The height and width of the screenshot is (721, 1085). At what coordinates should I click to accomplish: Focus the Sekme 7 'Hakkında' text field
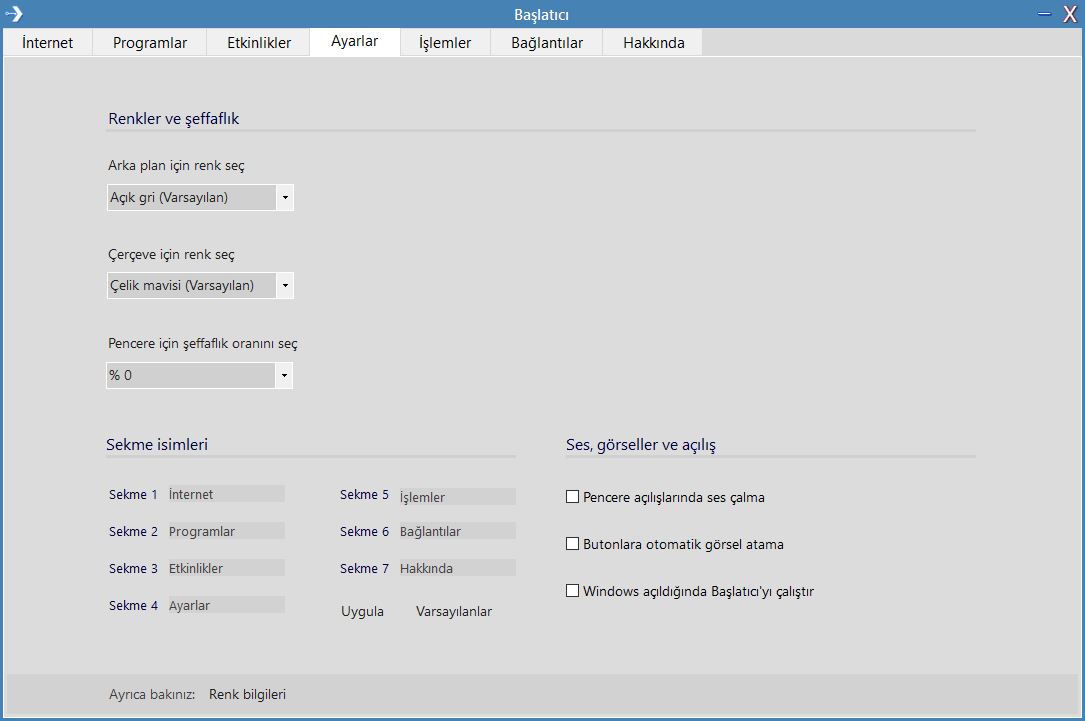coord(457,568)
